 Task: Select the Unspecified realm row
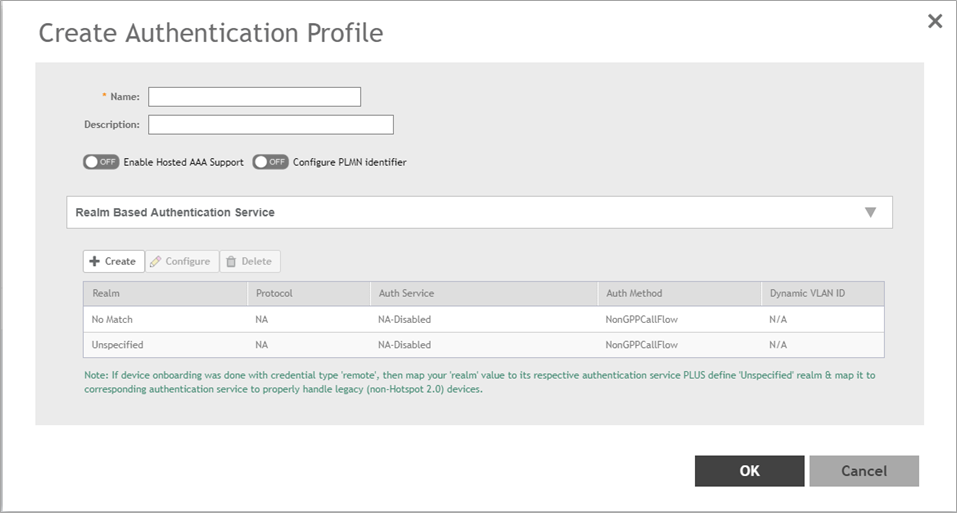point(117,345)
